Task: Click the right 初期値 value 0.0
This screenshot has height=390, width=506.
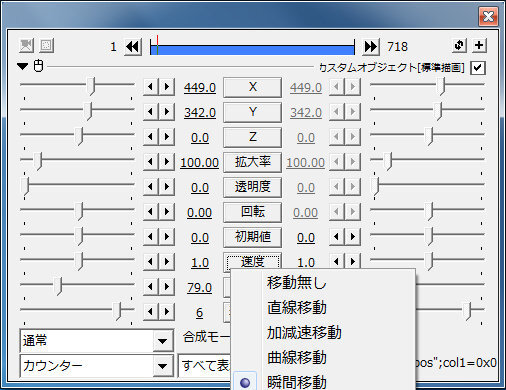Action: coord(306,238)
